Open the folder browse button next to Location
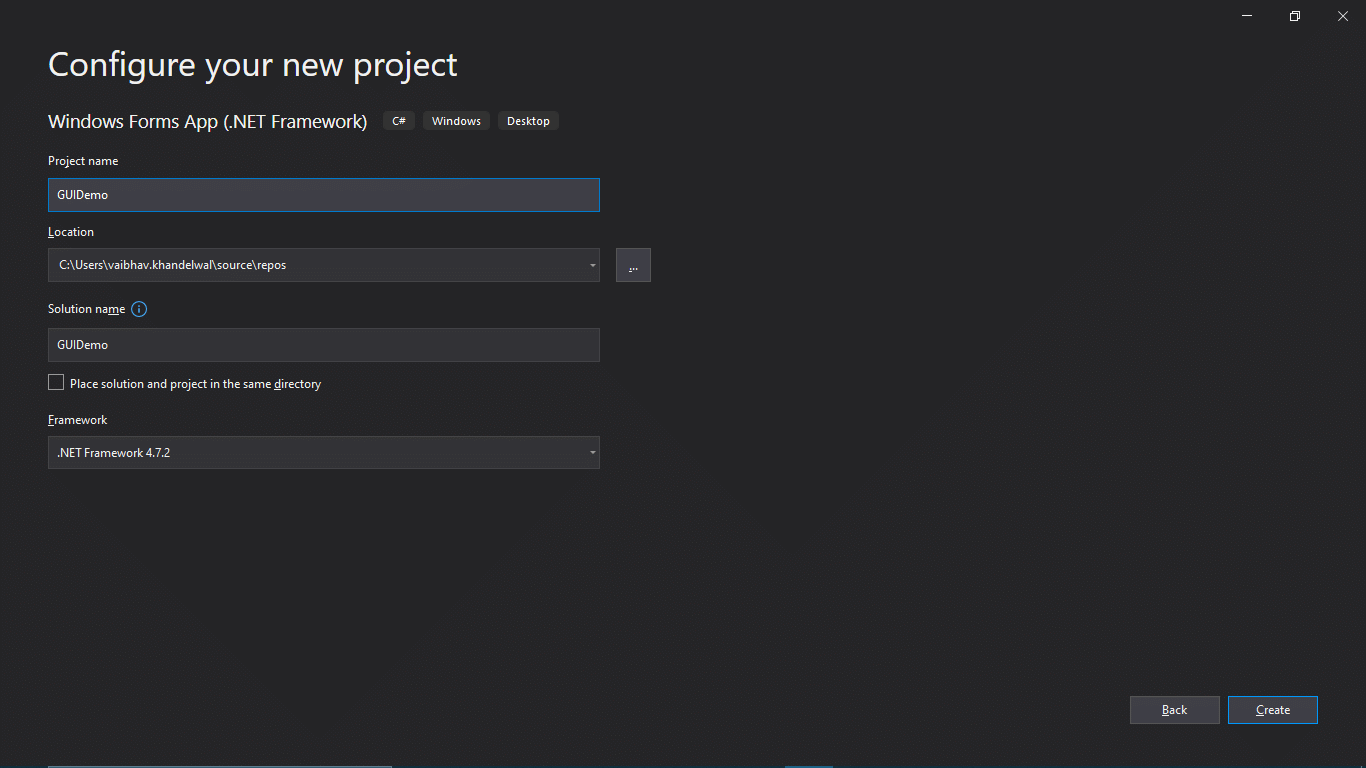This screenshot has height=768, width=1366. tap(633, 265)
